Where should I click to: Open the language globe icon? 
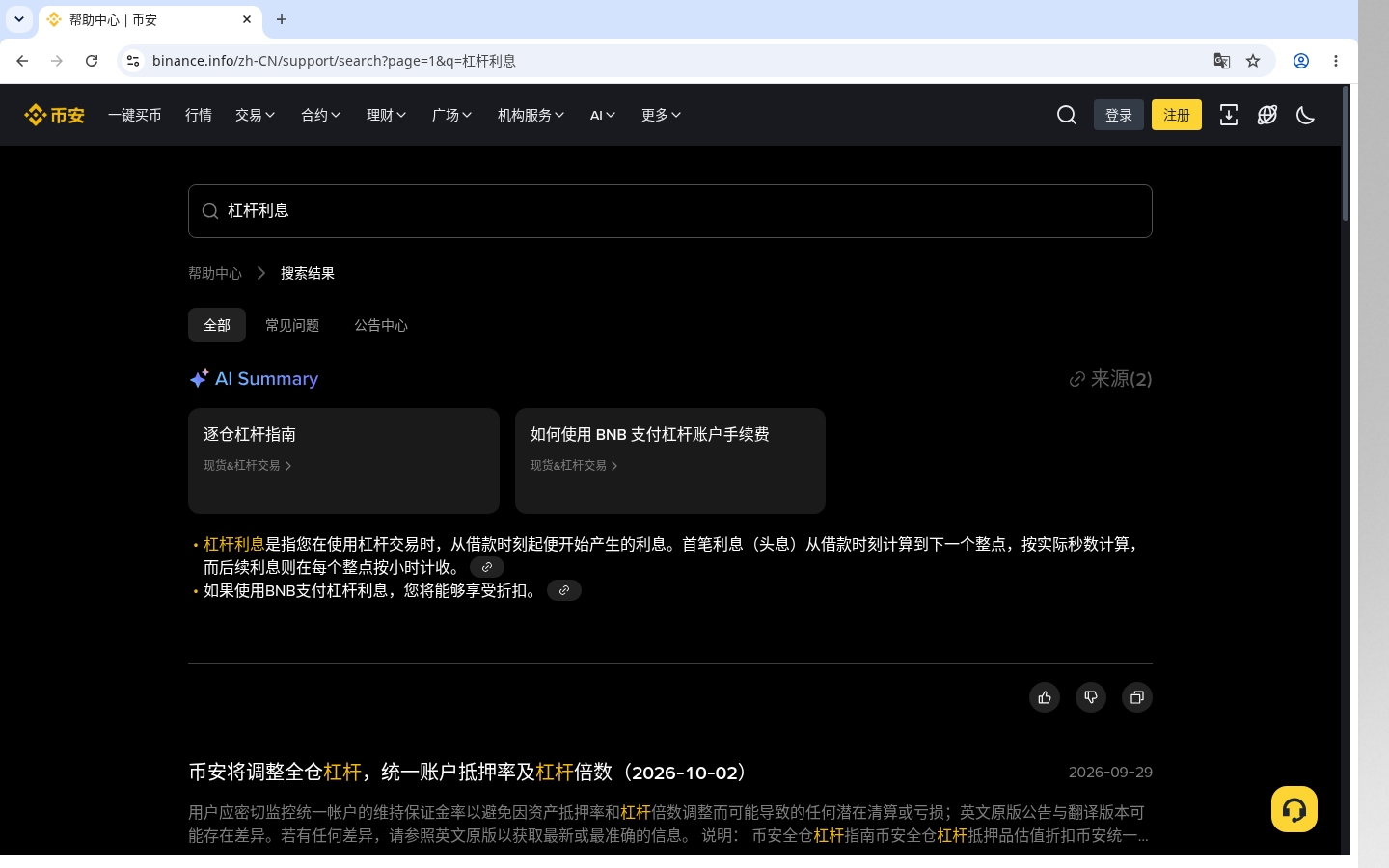1267,115
